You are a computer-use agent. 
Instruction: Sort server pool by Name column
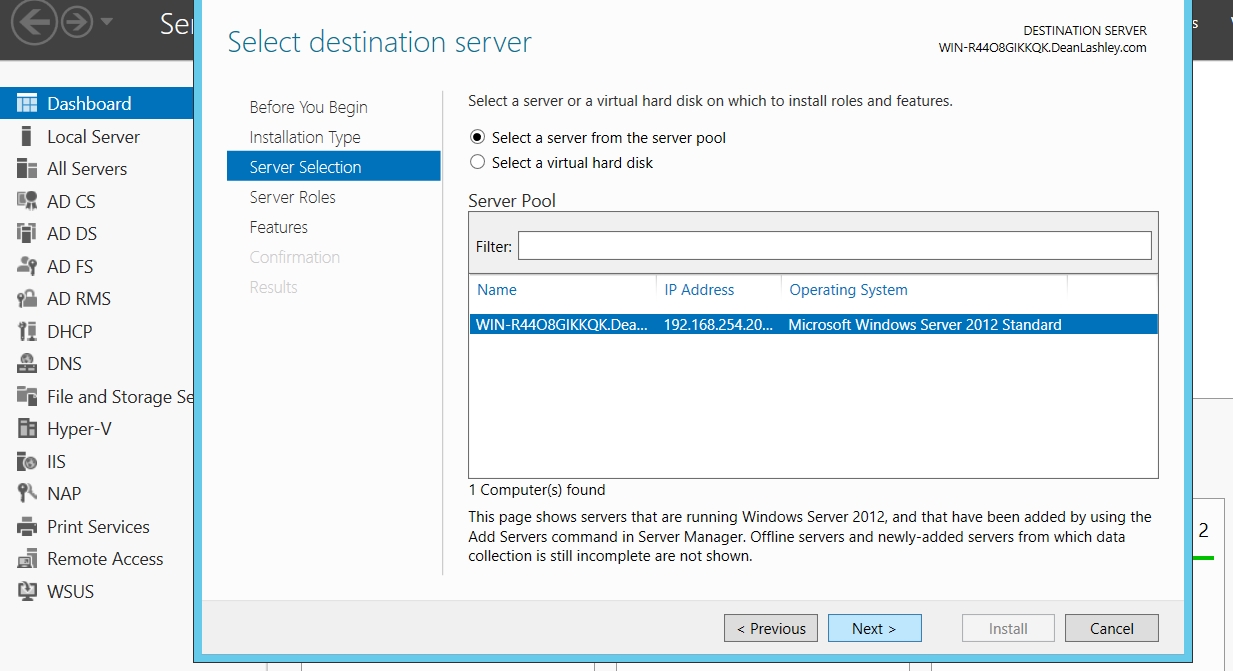coord(497,290)
